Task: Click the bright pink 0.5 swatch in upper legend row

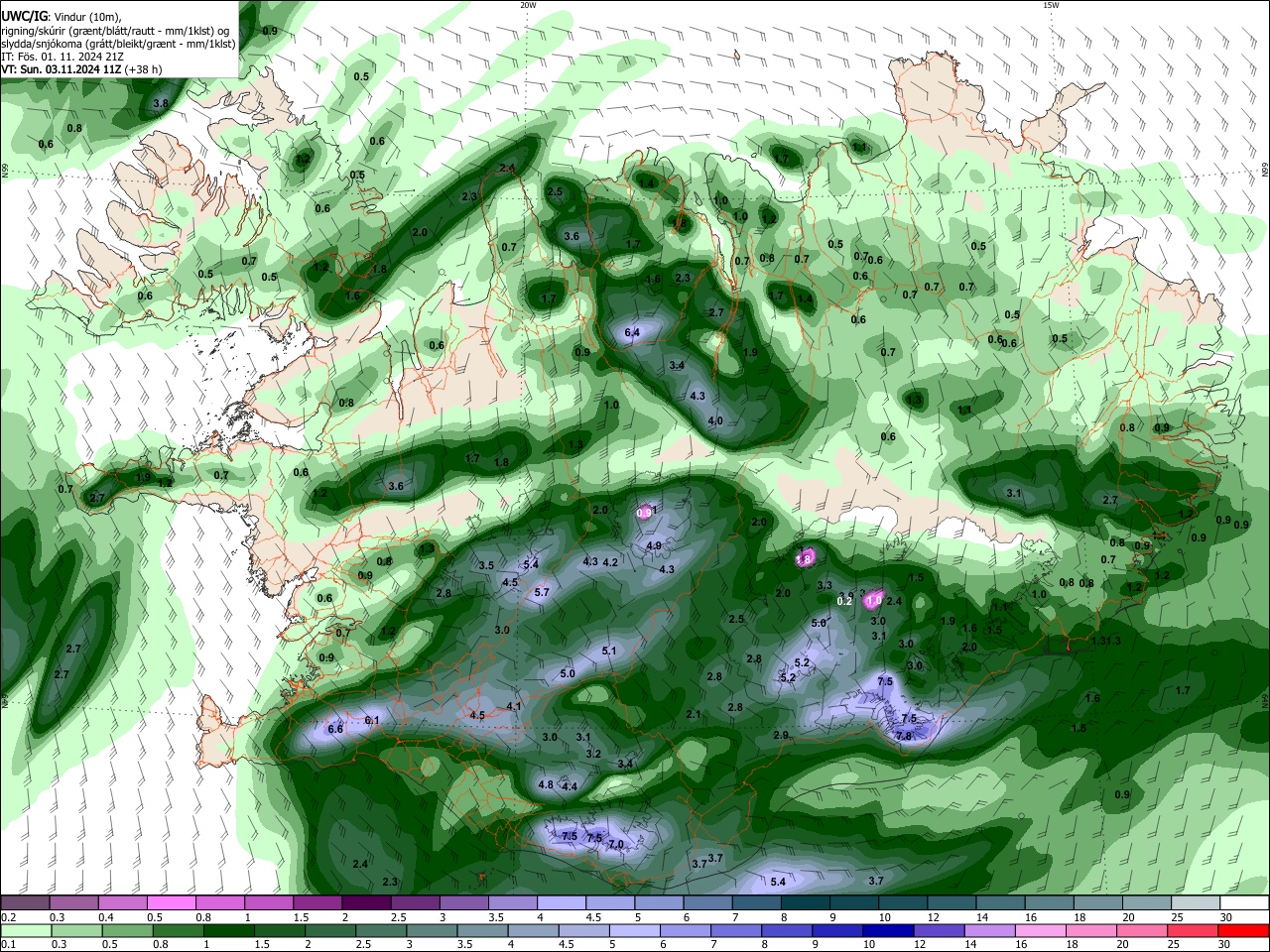Action: 171,903
